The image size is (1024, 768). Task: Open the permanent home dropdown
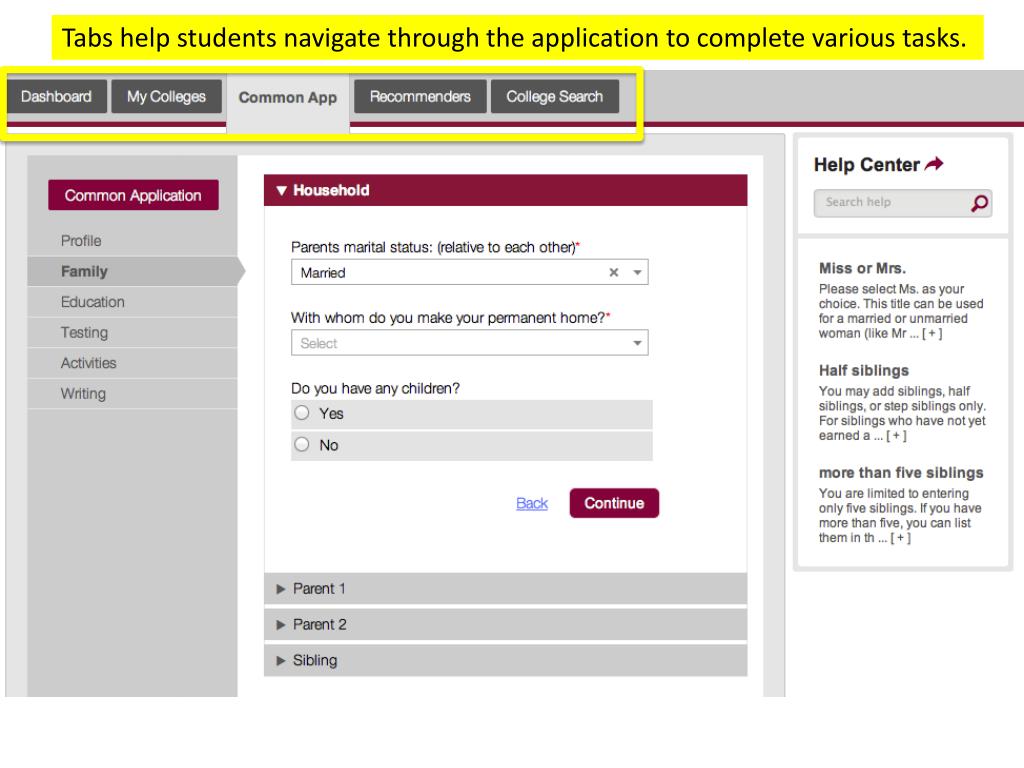click(x=638, y=343)
